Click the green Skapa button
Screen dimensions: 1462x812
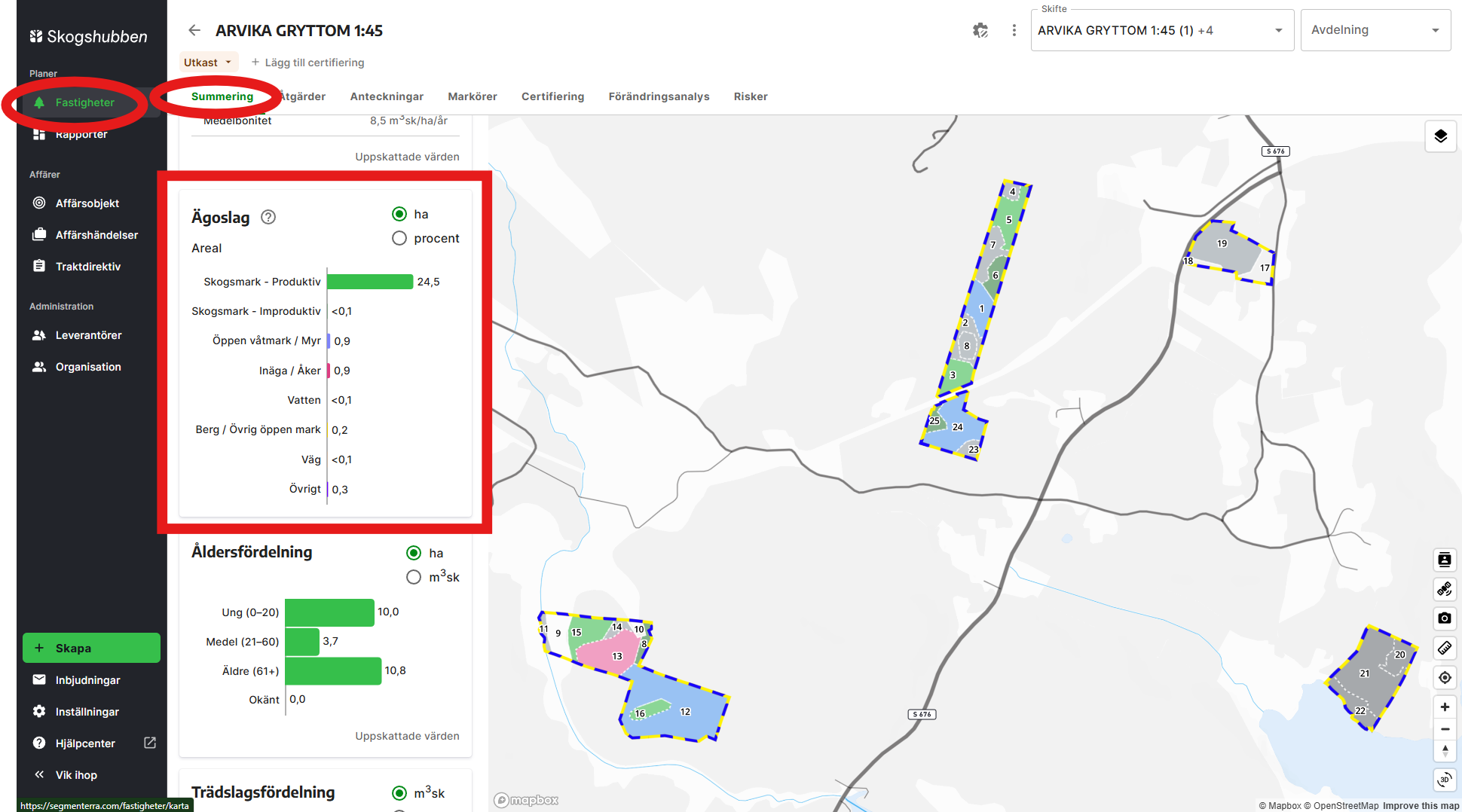point(91,648)
